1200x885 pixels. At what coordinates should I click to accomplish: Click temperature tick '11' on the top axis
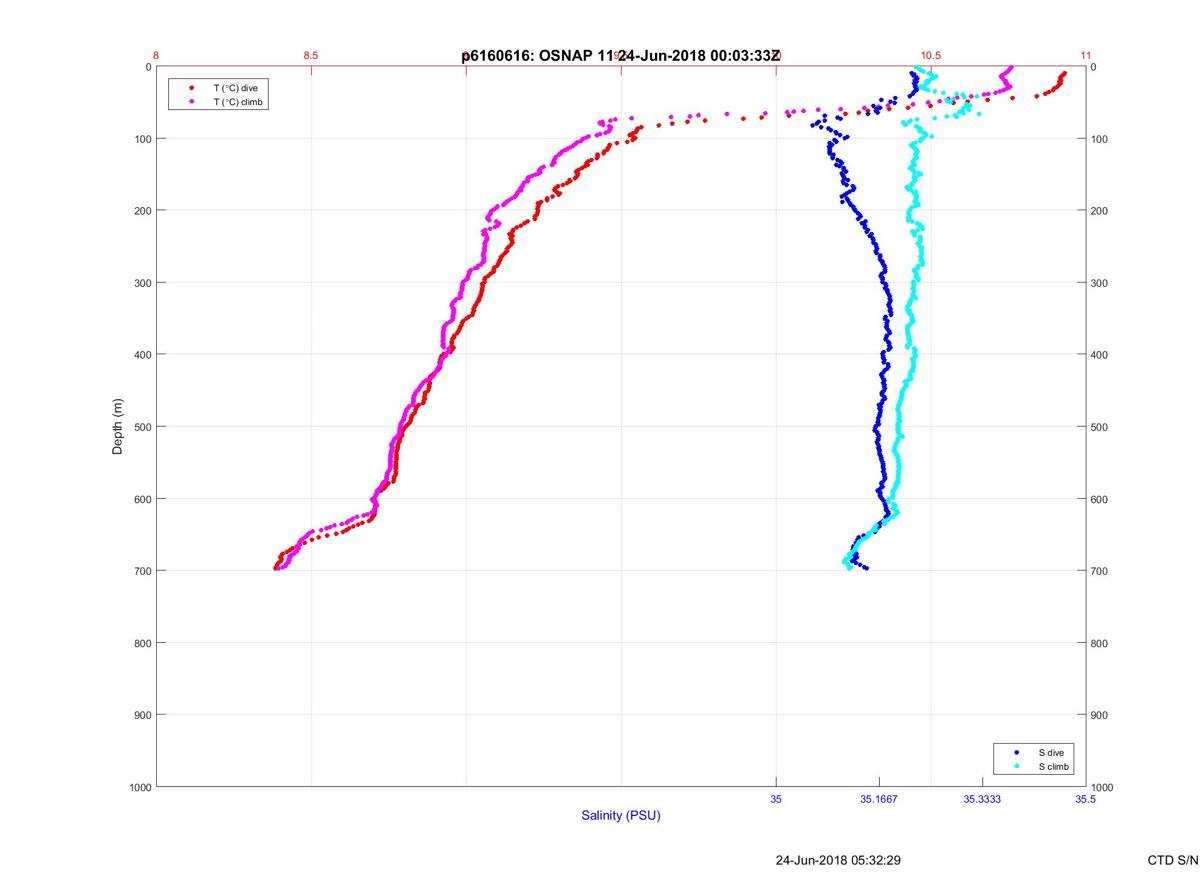coord(1085,56)
